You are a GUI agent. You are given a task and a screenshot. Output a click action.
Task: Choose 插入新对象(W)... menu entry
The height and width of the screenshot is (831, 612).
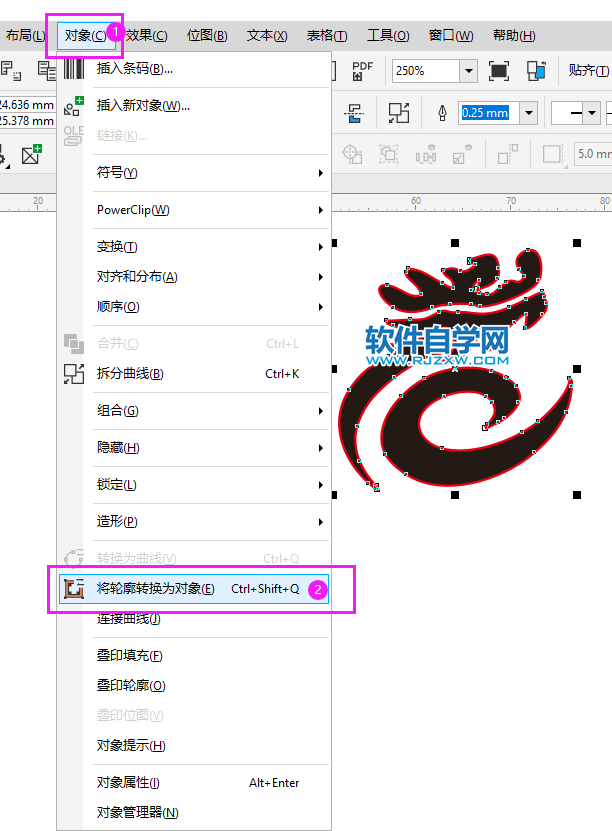(x=194, y=105)
